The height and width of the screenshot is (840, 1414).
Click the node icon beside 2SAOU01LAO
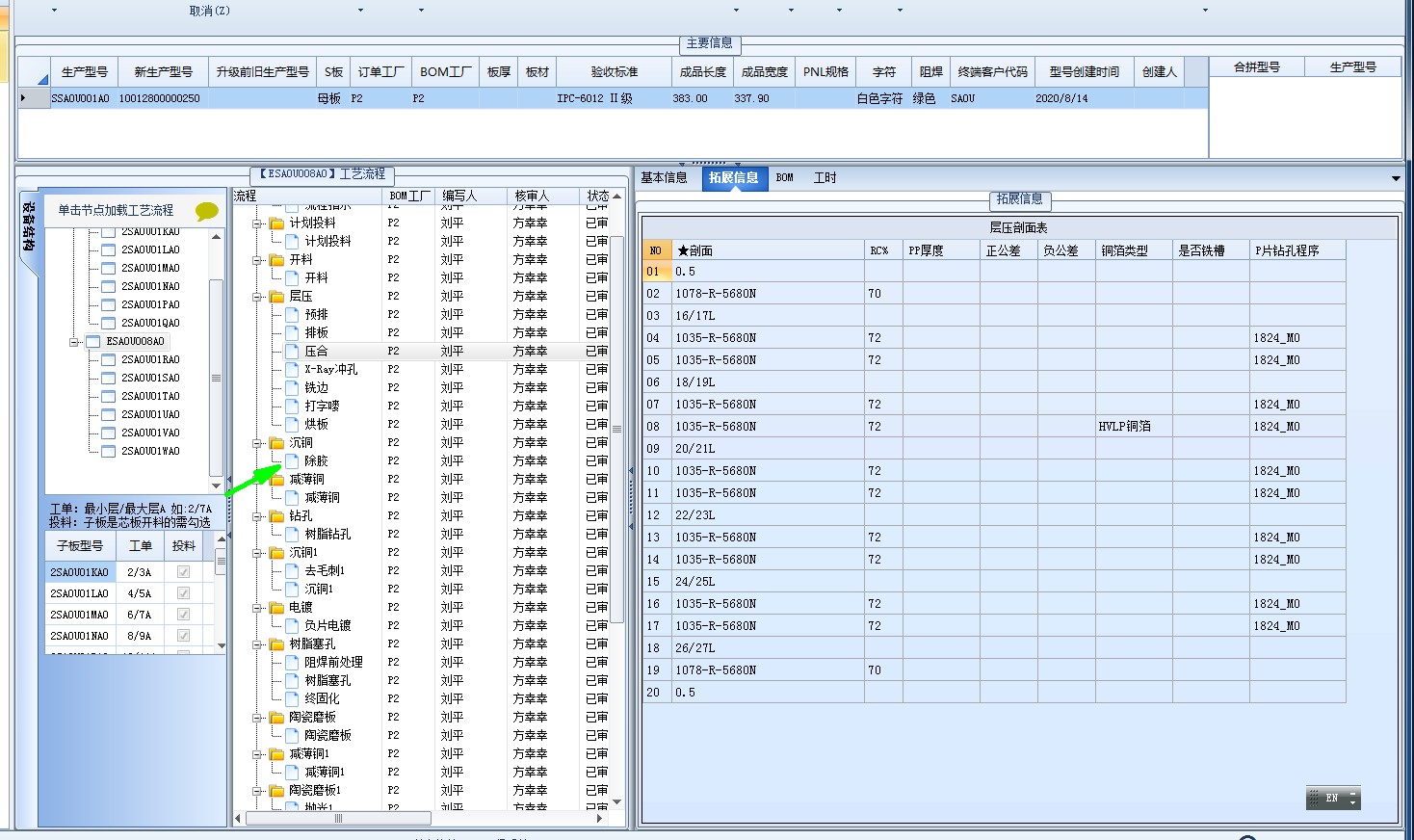109,250
